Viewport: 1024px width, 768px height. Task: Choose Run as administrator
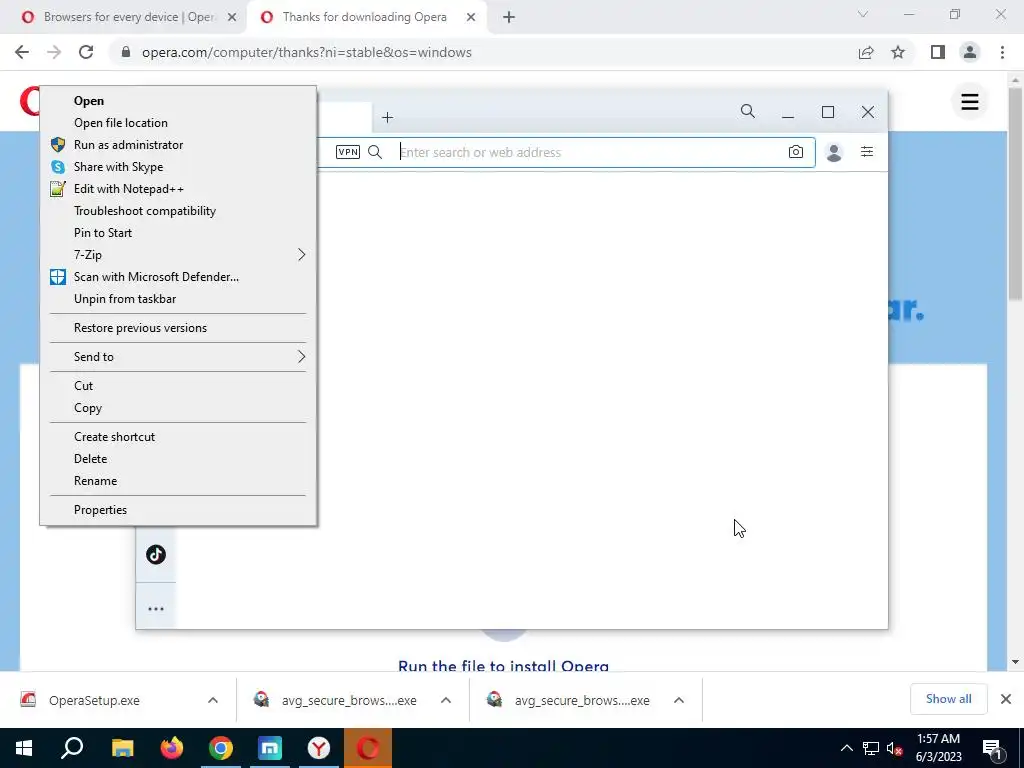click(x=178, y=145)
